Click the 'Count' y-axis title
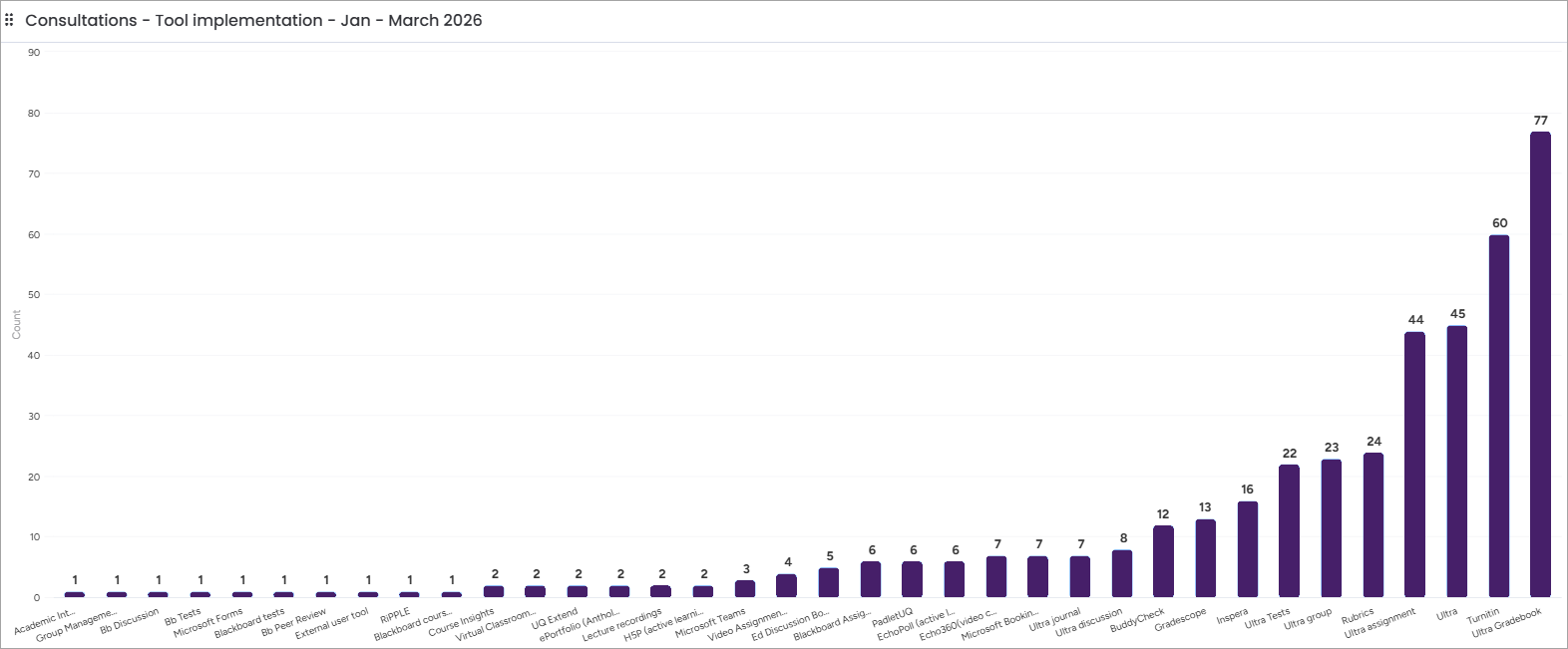This screenshot has width=1568, height=649. [x=16, y=324]
